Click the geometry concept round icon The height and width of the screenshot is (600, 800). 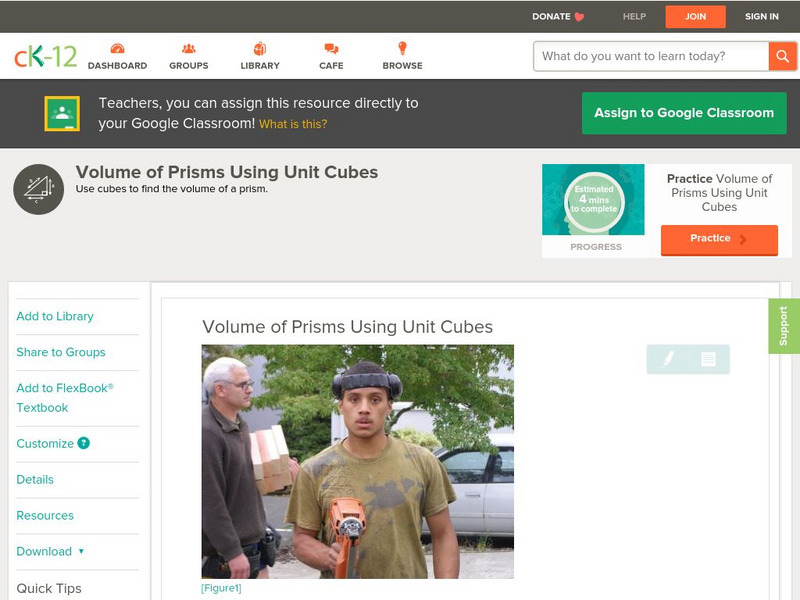[x=38, y=189]
